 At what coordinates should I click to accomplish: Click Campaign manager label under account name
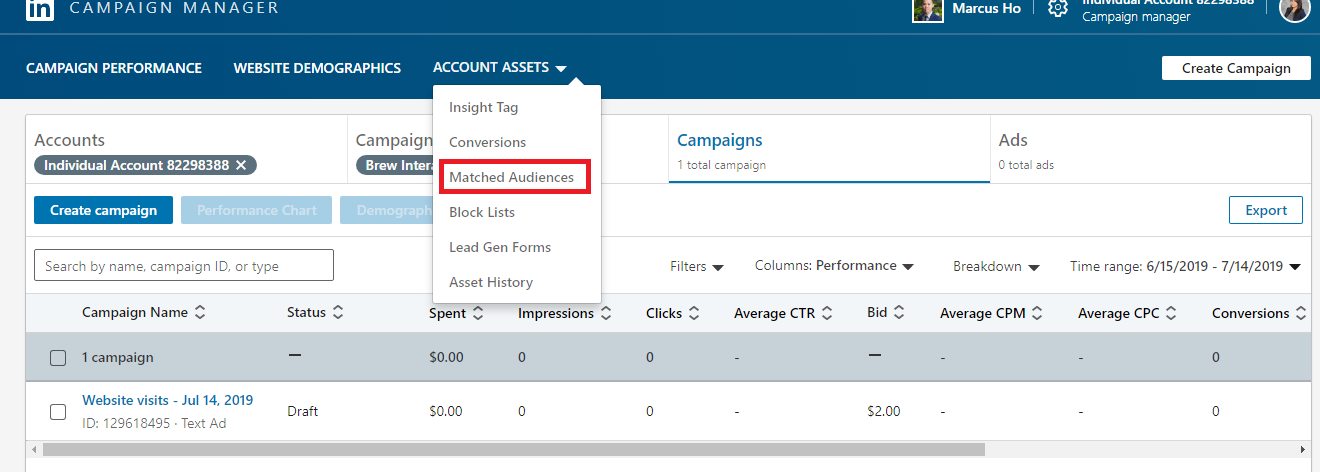1136,16
